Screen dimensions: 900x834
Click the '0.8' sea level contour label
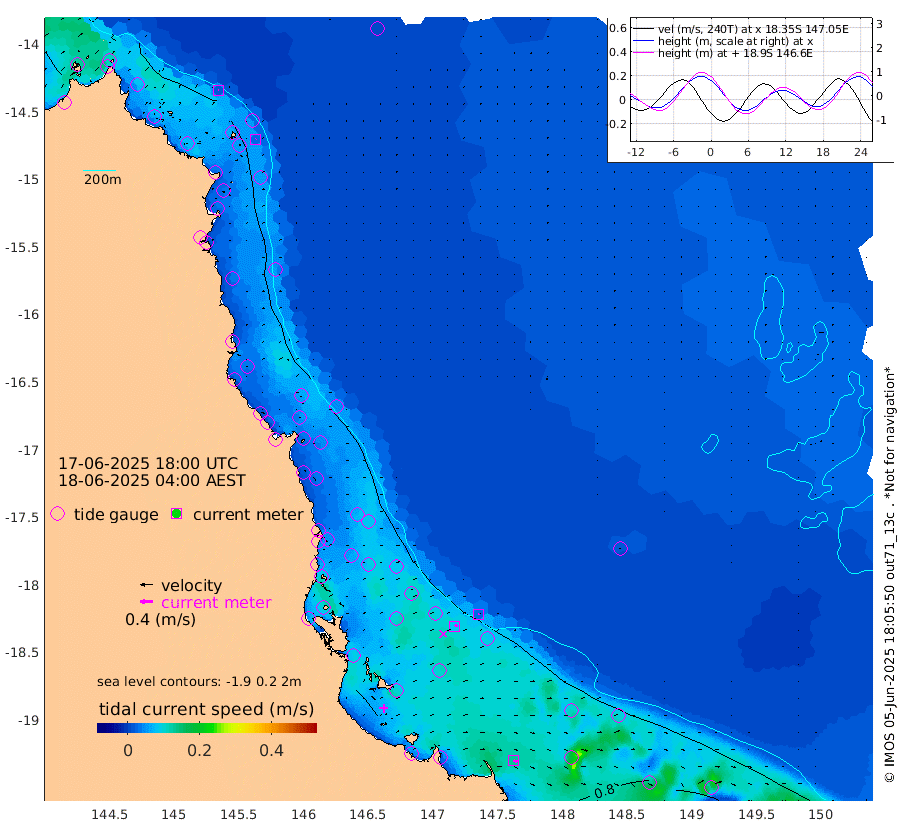[x=604, y=792]
